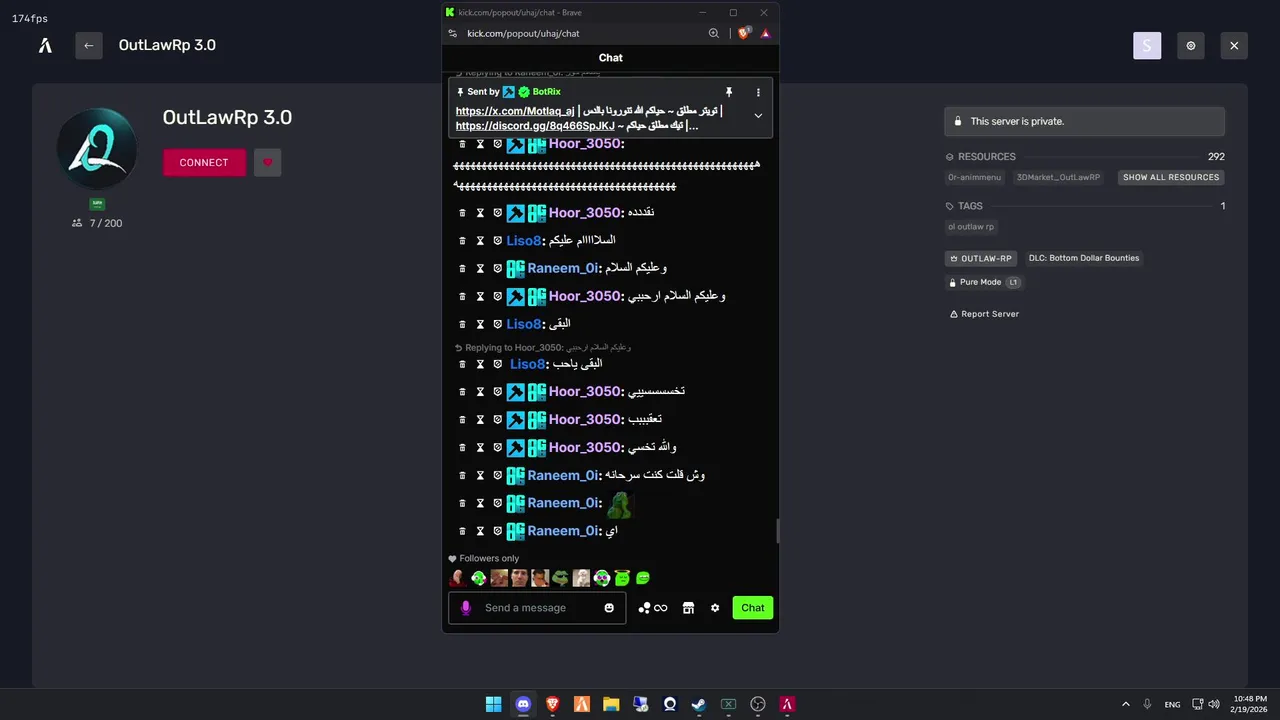This screenshot has width=1280, height=720.
Task: Click the Followers only label
Action: pos(484,559)
